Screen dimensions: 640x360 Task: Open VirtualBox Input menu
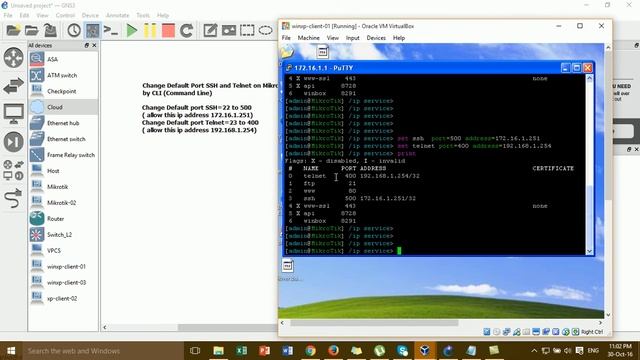[353, 38]
